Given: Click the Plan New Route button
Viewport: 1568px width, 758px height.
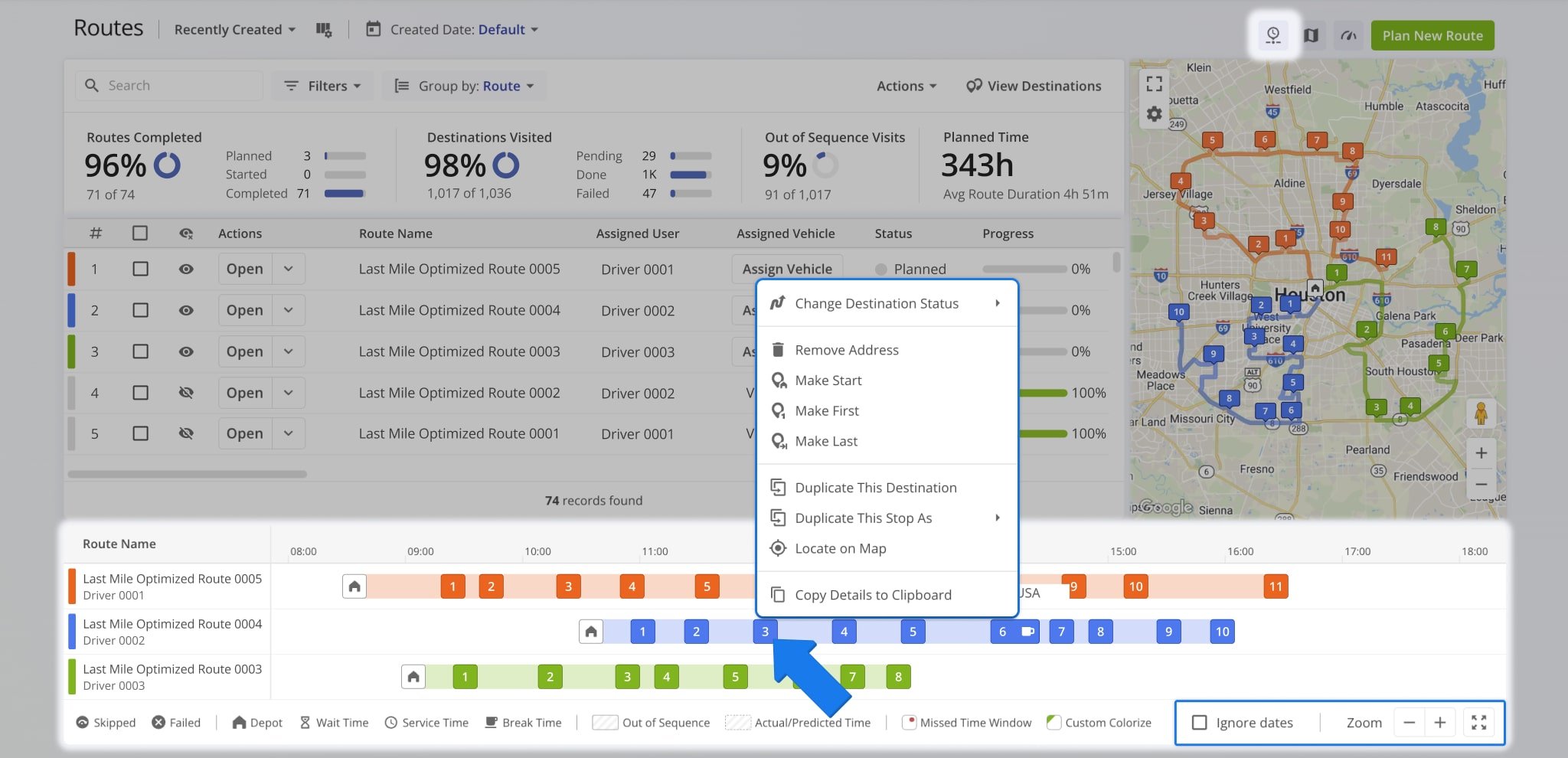Looking at the screenshot, I should [1432, 35].
